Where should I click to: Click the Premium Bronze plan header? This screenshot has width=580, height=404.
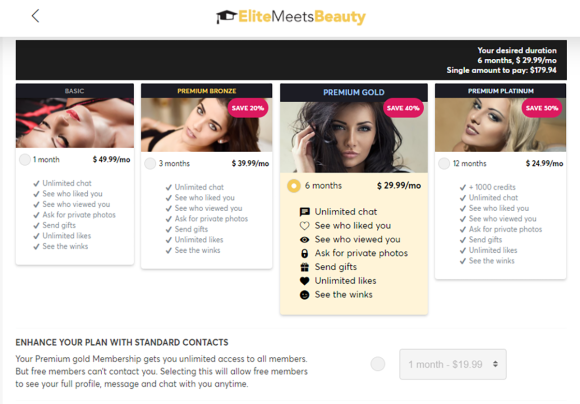(x=206, y=91)
